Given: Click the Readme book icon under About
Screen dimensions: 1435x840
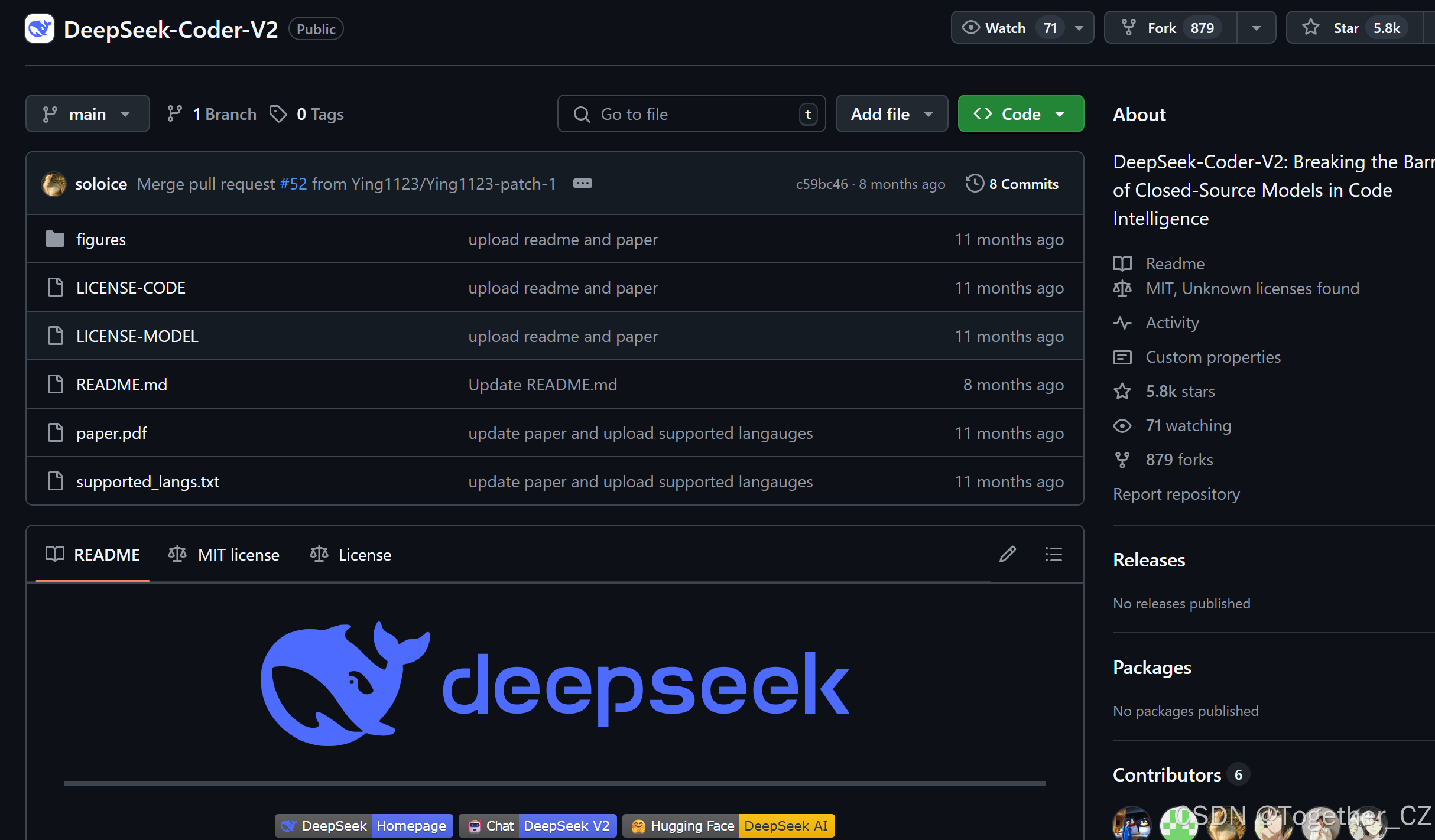Looking at the screenshot, I should [x=1122, y=263].
